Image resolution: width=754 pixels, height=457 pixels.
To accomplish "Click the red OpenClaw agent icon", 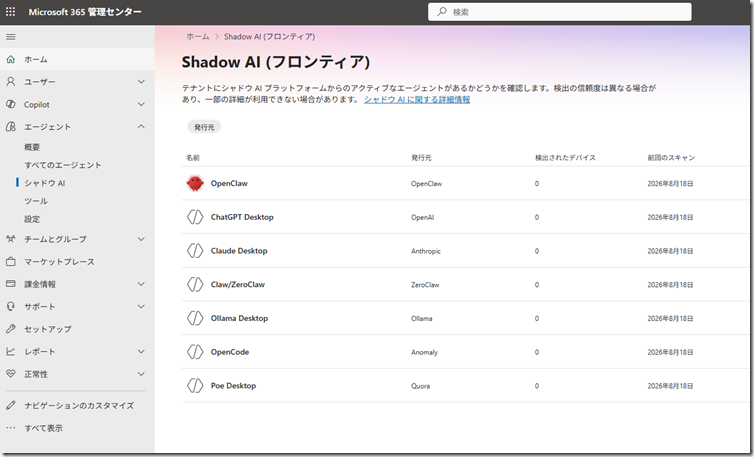I will click(195, 183).
